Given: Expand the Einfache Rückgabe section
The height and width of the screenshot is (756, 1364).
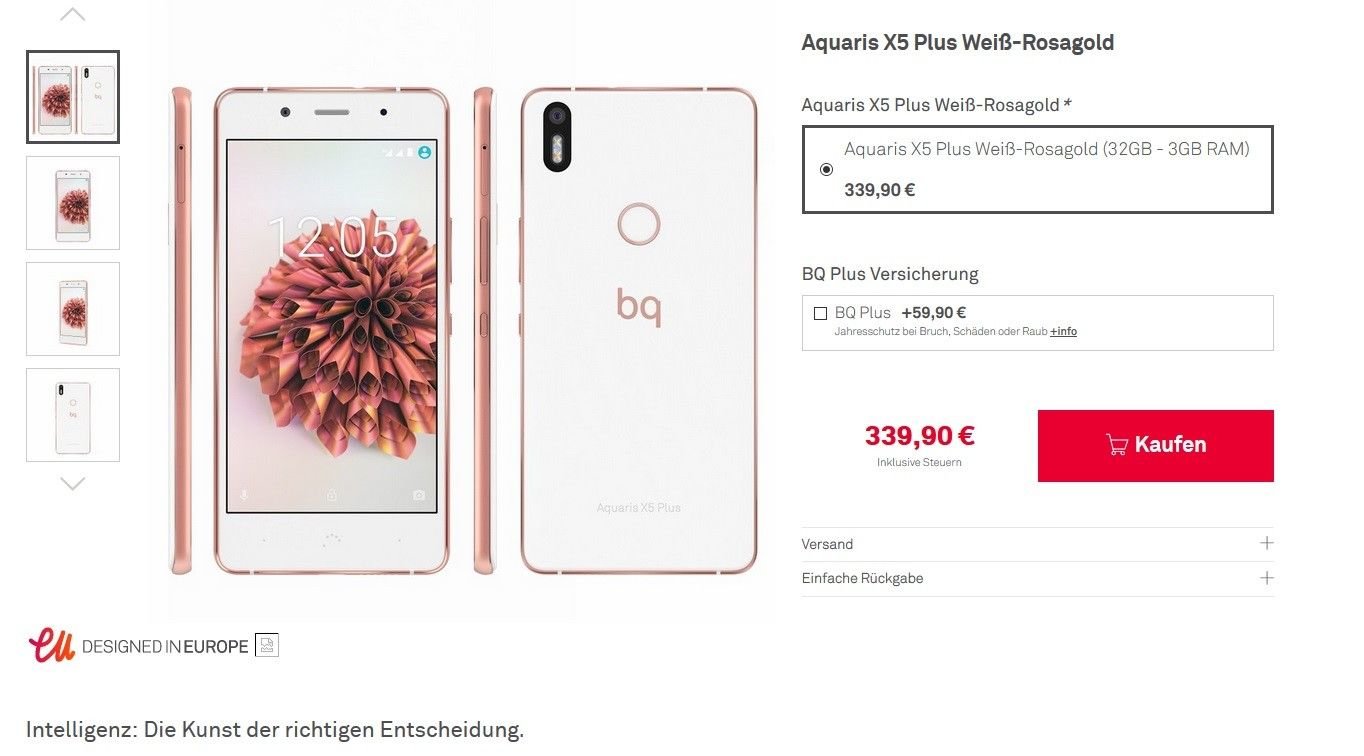Looking at the screenshot, I should 1037,579.
